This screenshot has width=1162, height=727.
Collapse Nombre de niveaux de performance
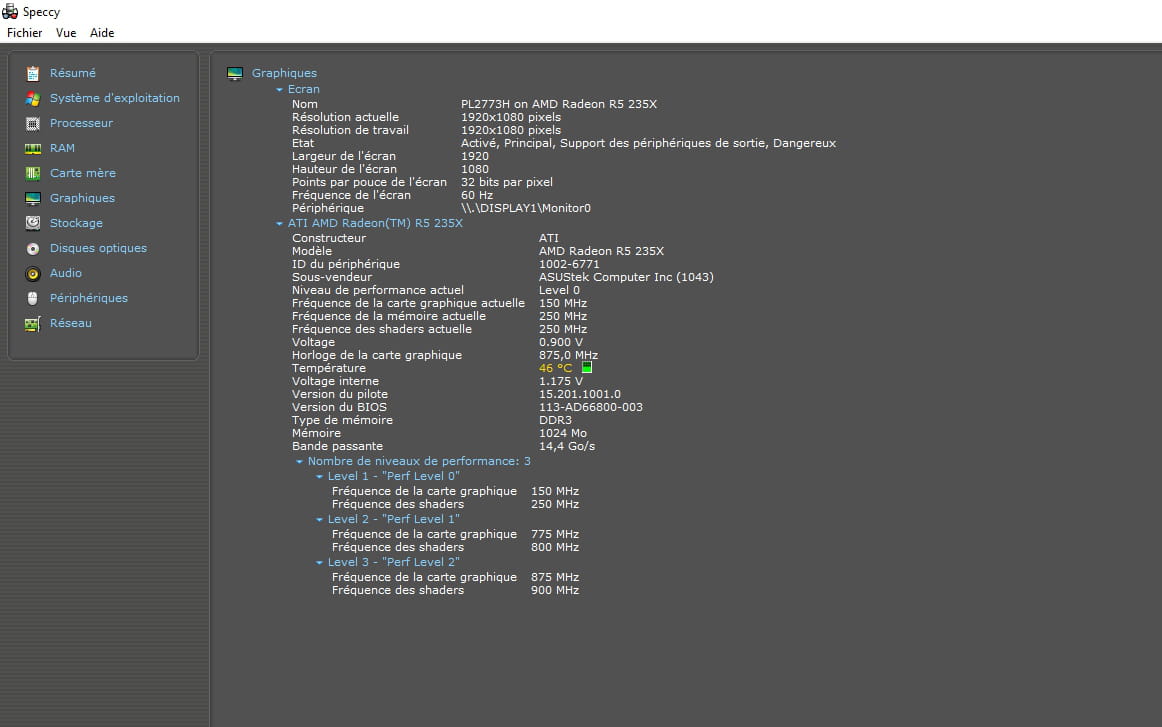299,462
